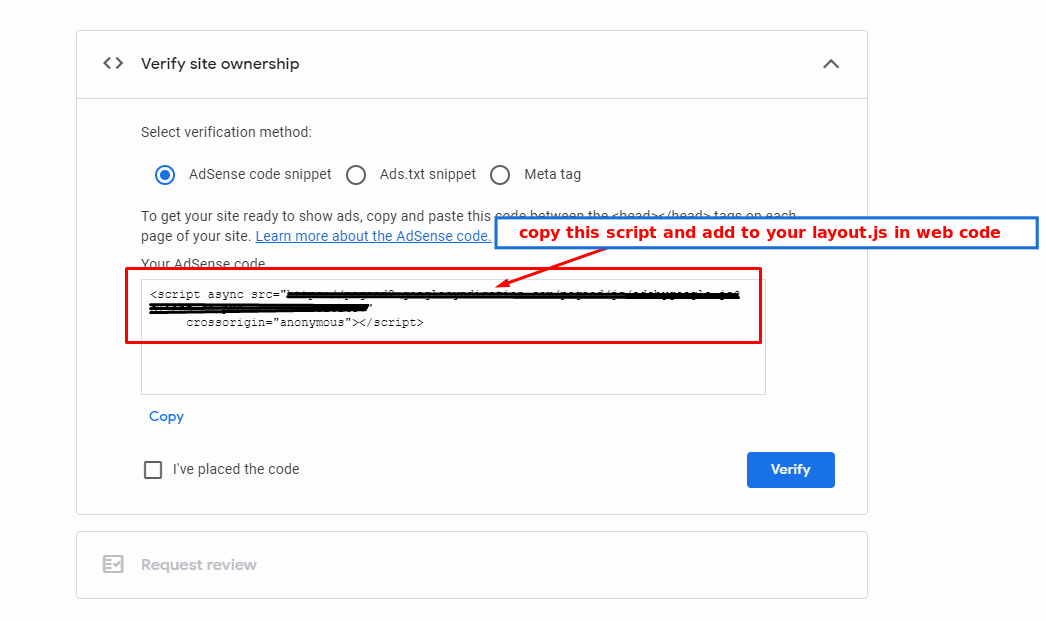Click the Your AdSense code label
This screenshot has width=1046, height=621.
click(x=203, y=263)
